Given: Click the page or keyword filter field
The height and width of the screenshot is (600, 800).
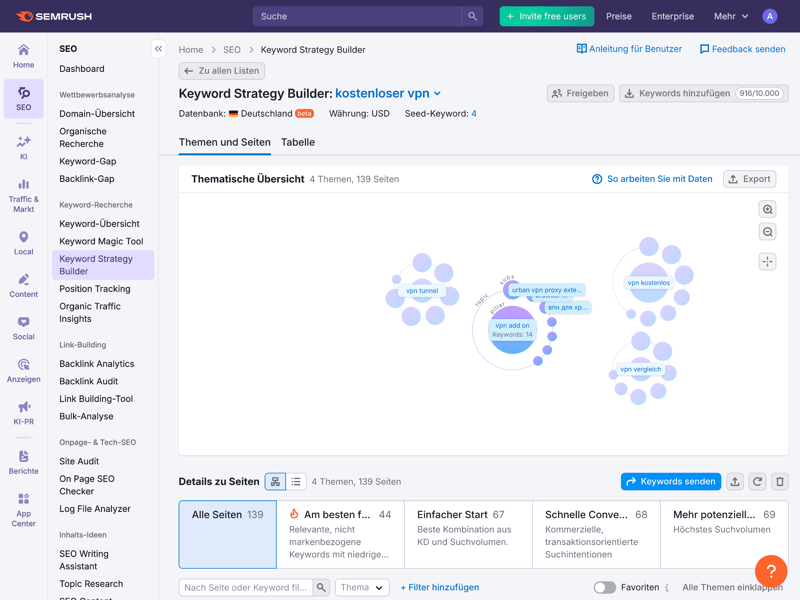Looking at the screenshot, I should tap(245, 587).
